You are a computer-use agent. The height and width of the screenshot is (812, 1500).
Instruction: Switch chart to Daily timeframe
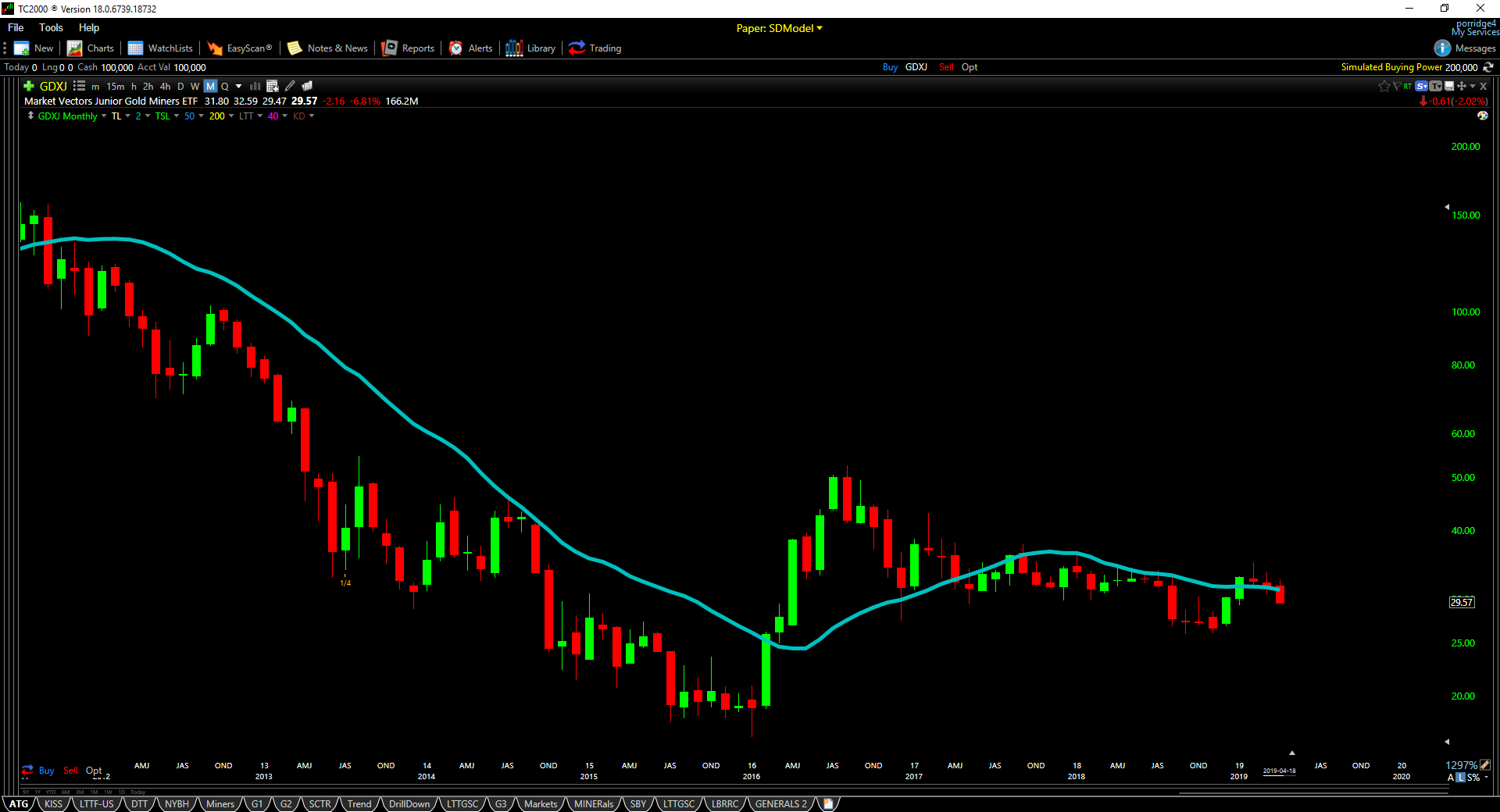[180, 86]
